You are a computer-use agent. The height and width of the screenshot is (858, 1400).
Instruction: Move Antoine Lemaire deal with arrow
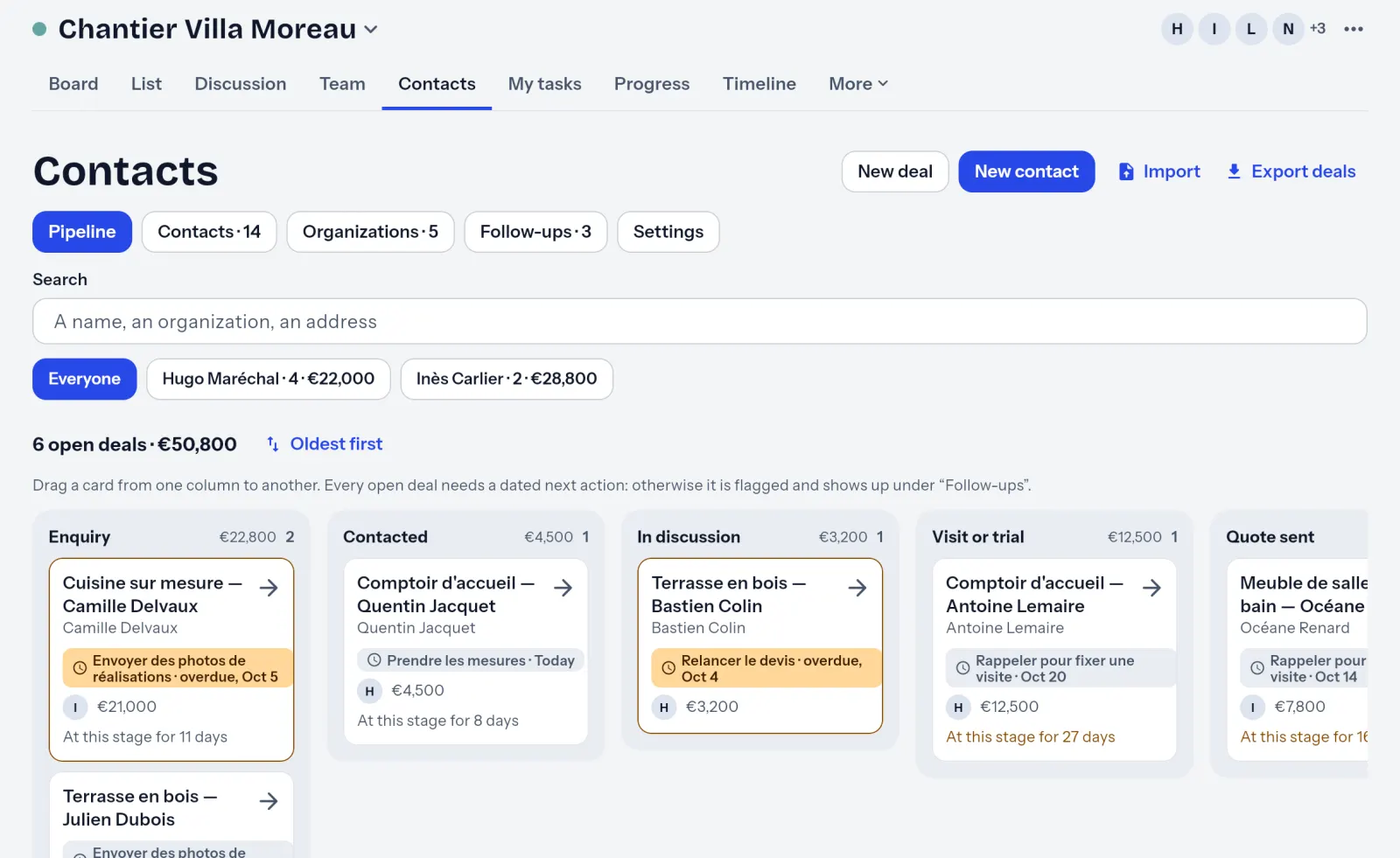pos(1152,588)
